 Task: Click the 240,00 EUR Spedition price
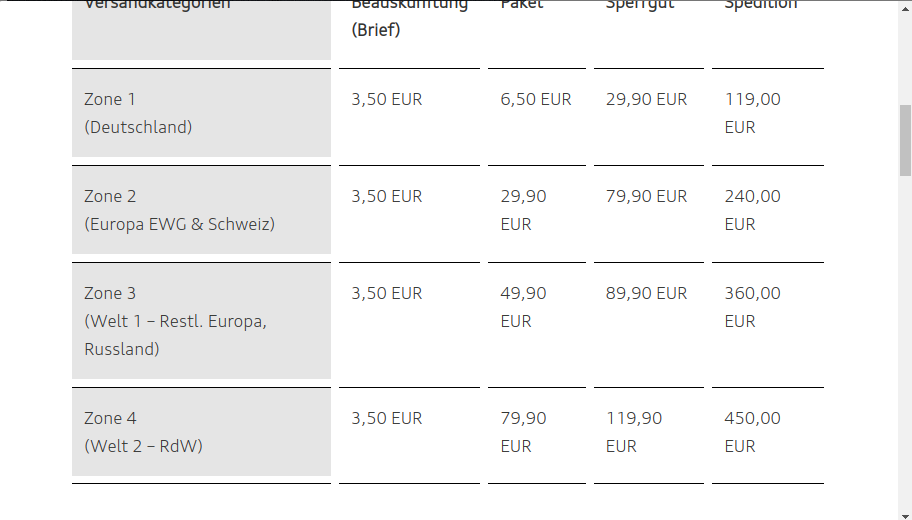coord(752,210)
